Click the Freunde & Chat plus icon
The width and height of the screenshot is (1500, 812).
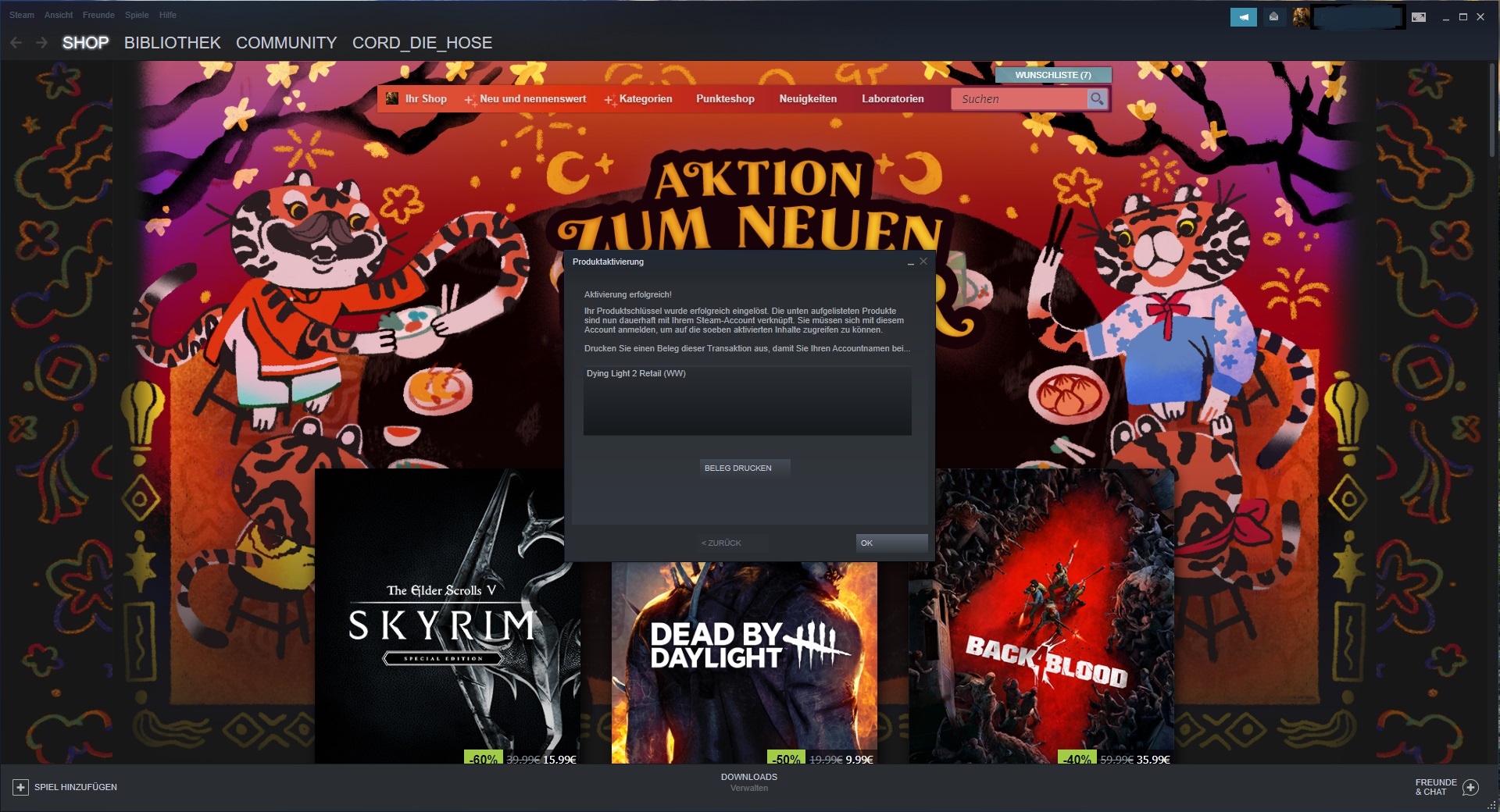point(1470,787)
